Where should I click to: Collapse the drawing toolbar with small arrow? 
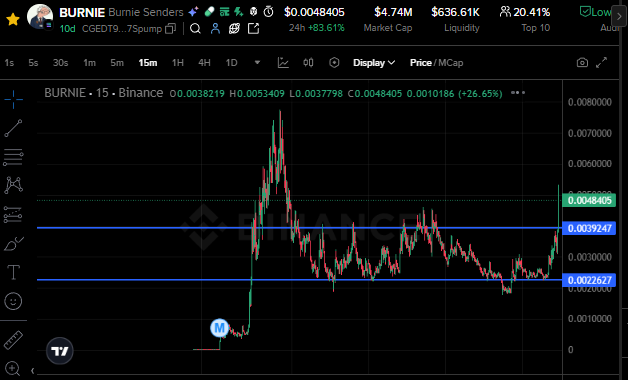tap(32, 370)
